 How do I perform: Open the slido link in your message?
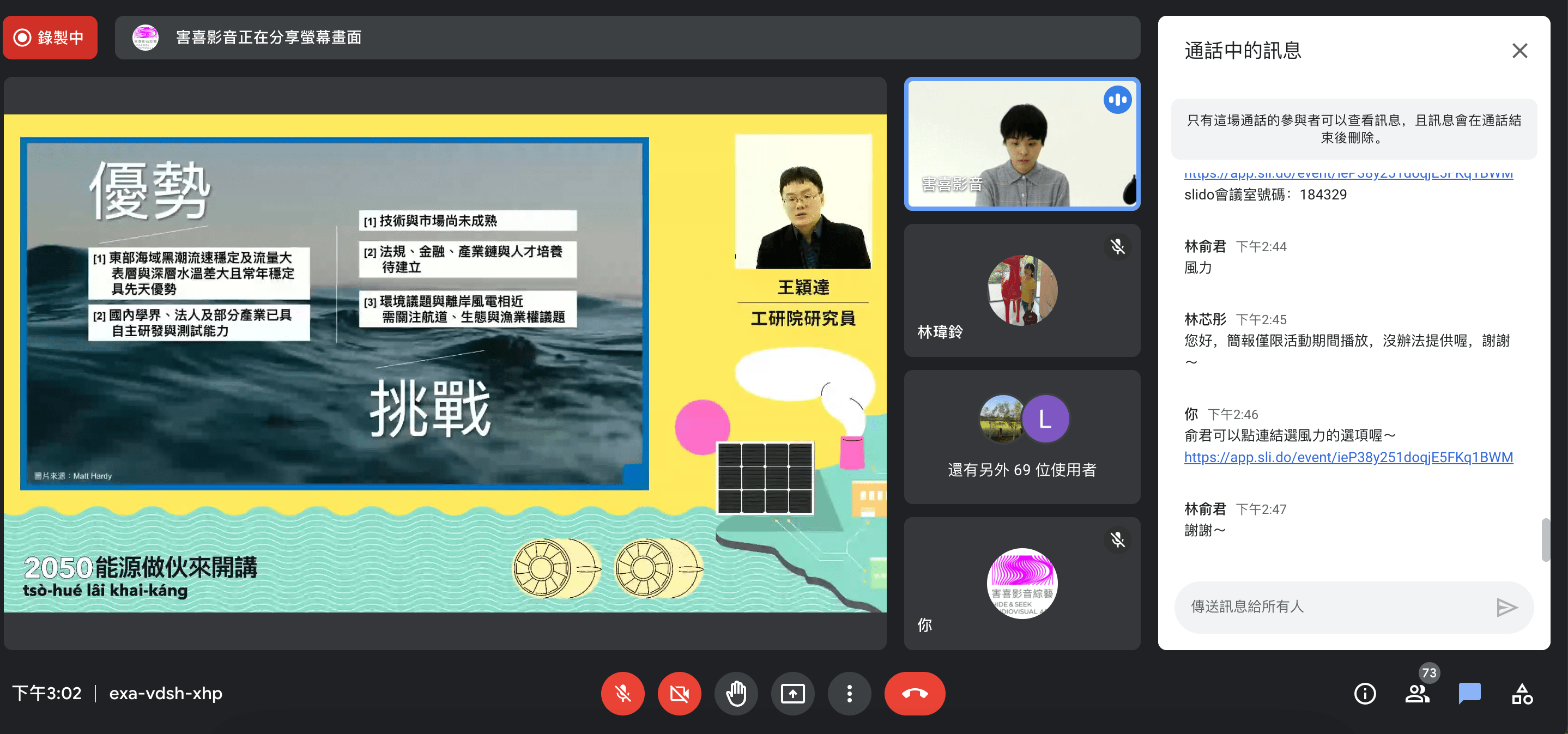(1348, 457)
